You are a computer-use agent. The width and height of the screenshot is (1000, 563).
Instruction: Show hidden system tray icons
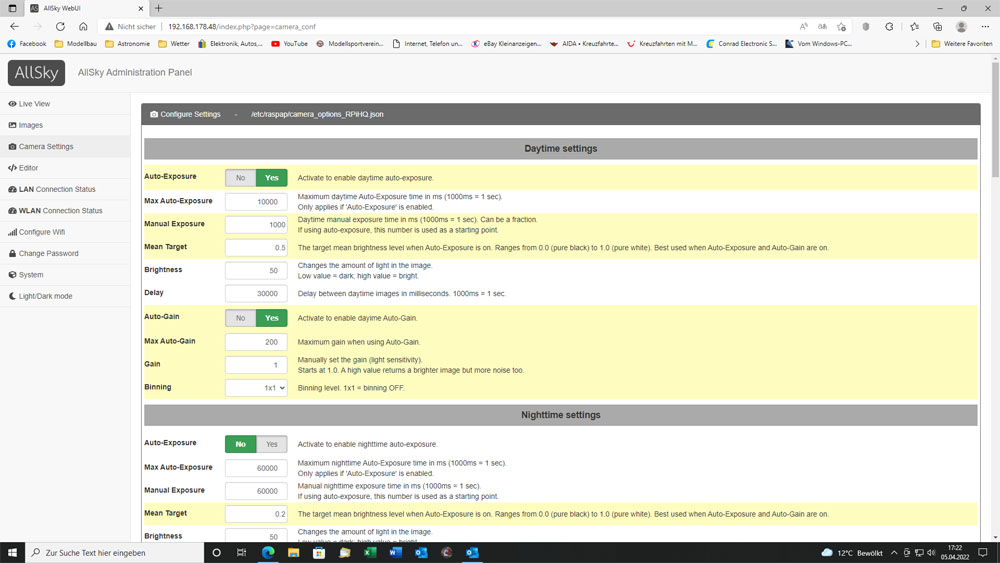tap(893, 553)
